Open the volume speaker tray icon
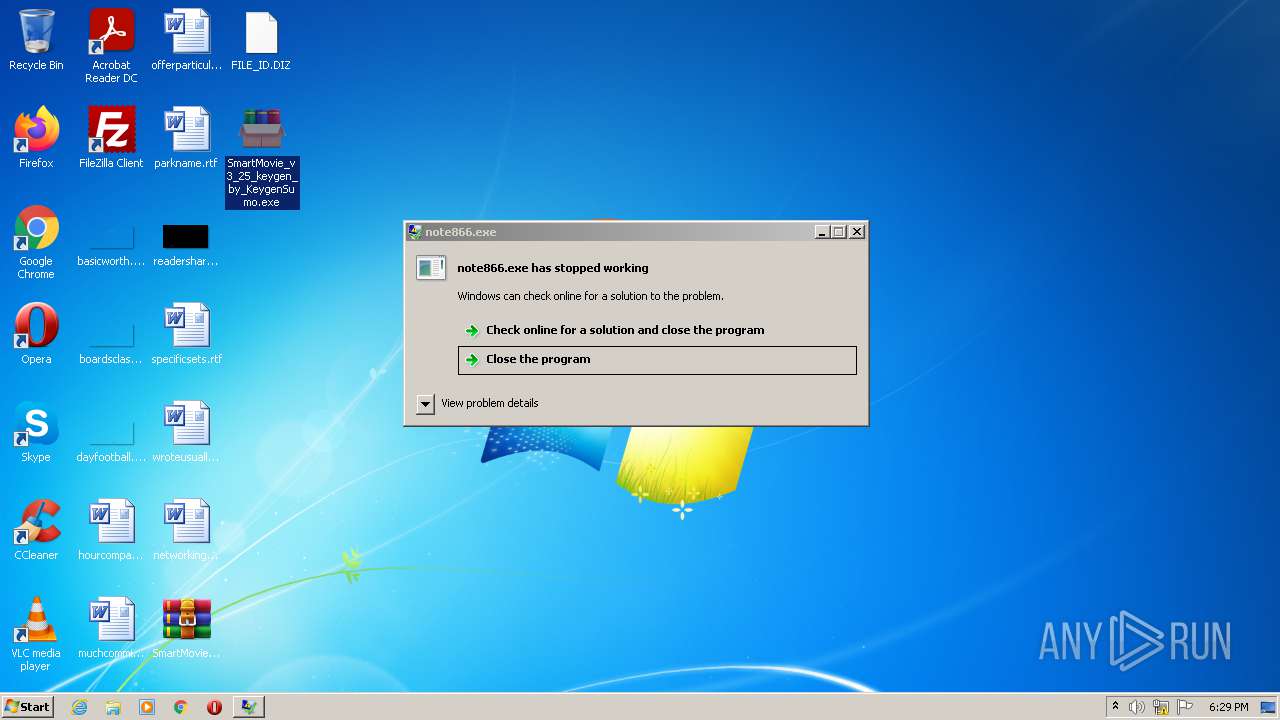The width and height of the screenshot is (1280, 720). 1136,707
